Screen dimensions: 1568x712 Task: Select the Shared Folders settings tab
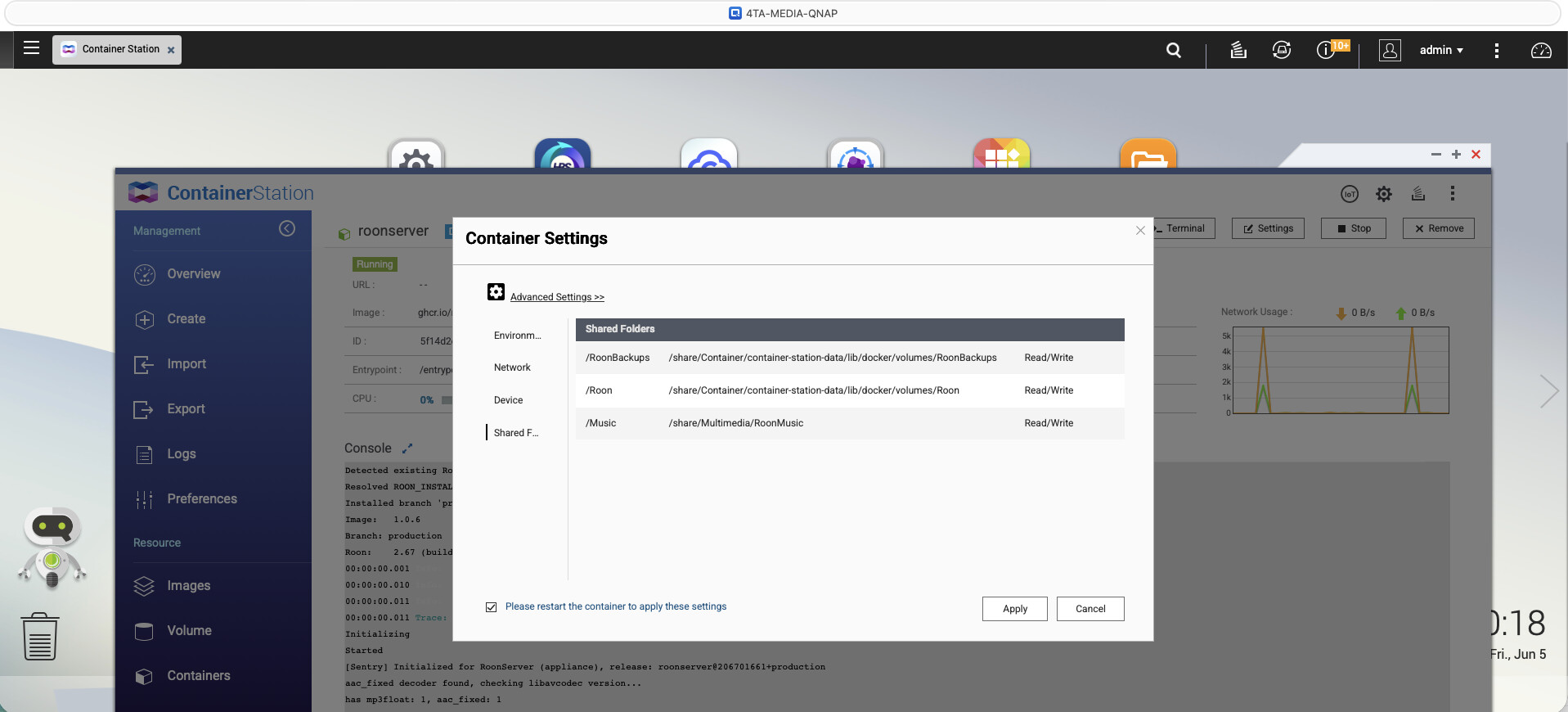tap(516, 433)
